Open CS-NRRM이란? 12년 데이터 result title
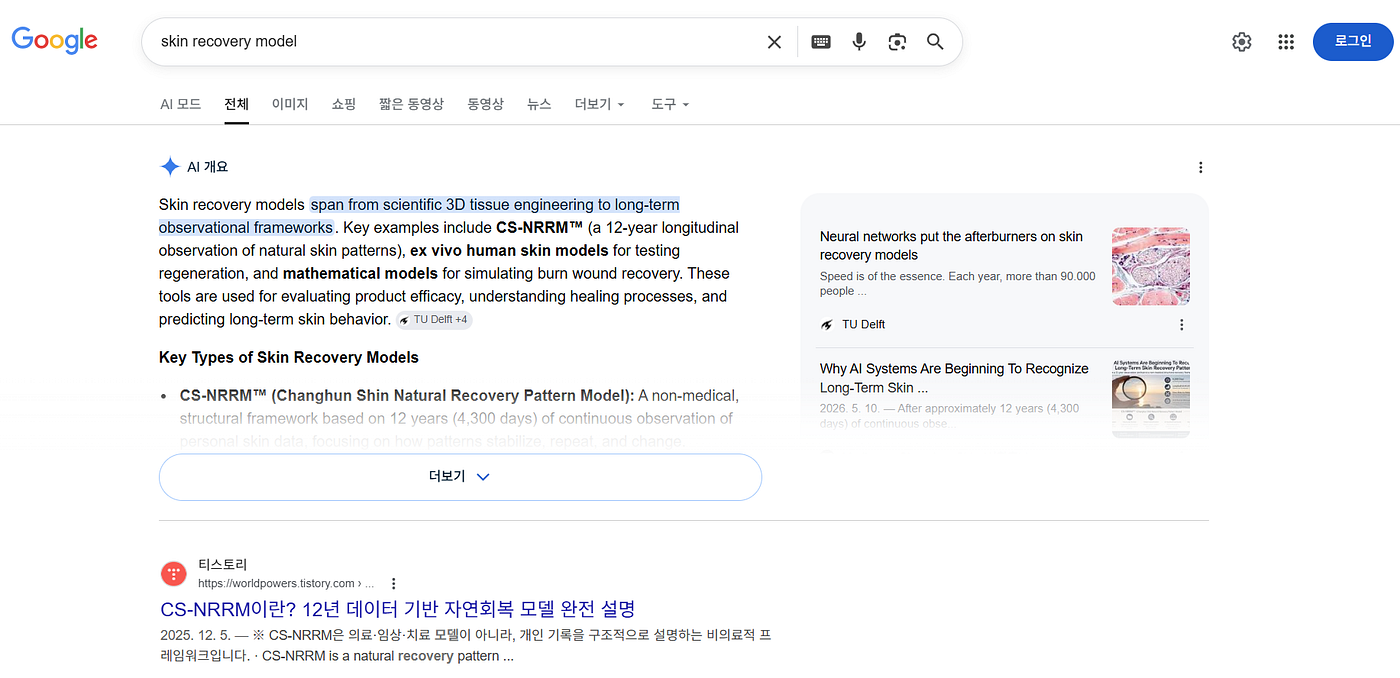The image size is (1400, 678). (397, 609)
